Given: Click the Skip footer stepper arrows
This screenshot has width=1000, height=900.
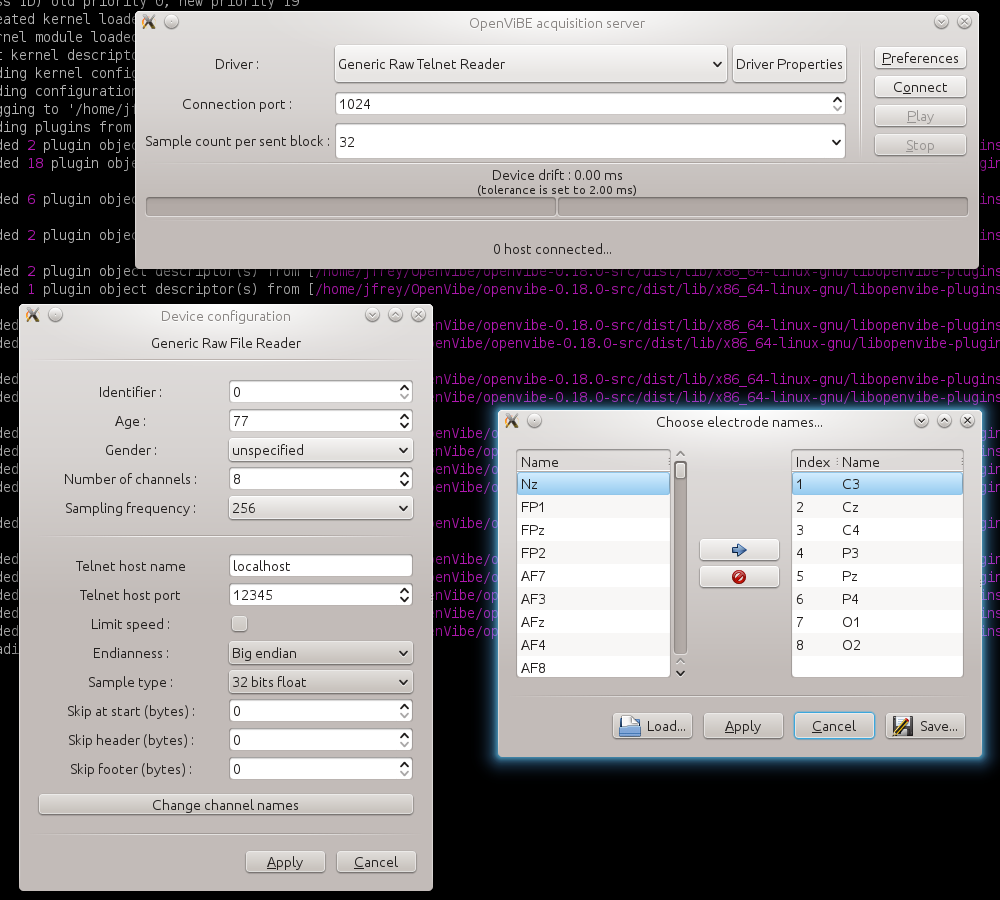Looking at the screenshot, I should [x=404, y=769].
